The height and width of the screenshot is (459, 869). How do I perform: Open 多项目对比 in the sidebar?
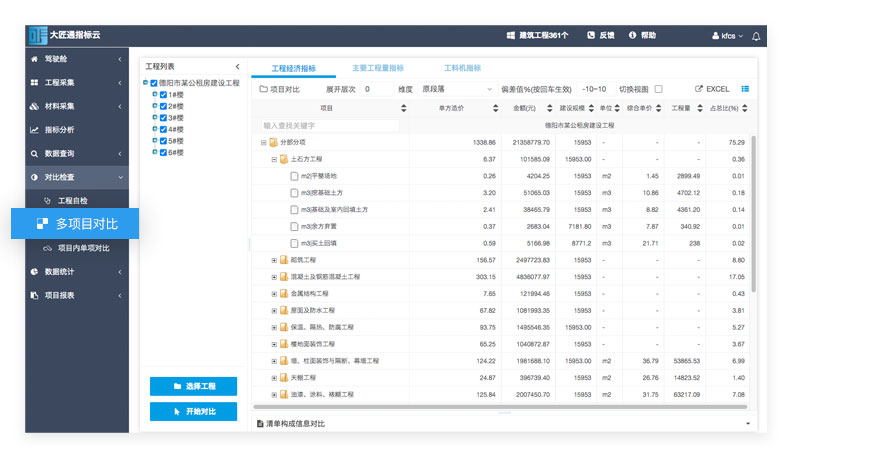(x=75, y=224)
